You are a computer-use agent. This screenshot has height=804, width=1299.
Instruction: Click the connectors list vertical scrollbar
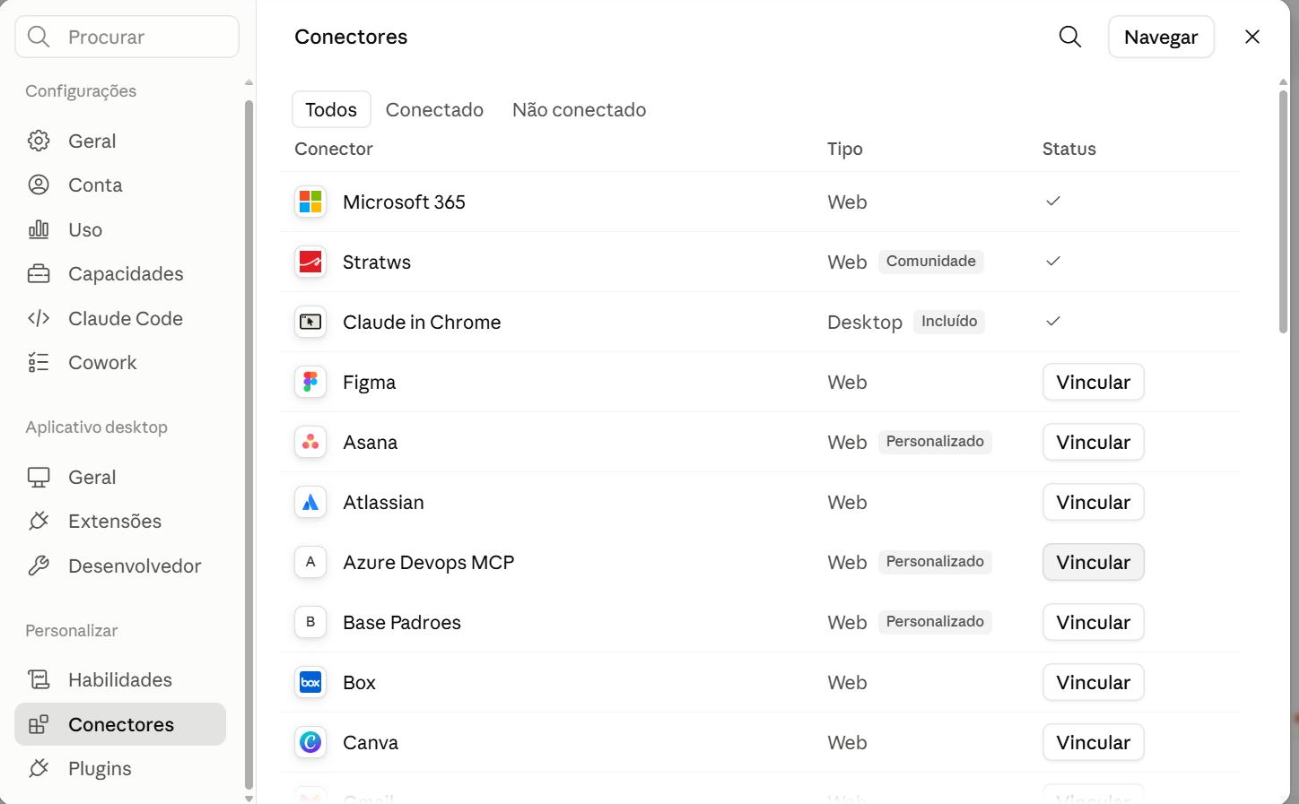tap(1283, 212)
